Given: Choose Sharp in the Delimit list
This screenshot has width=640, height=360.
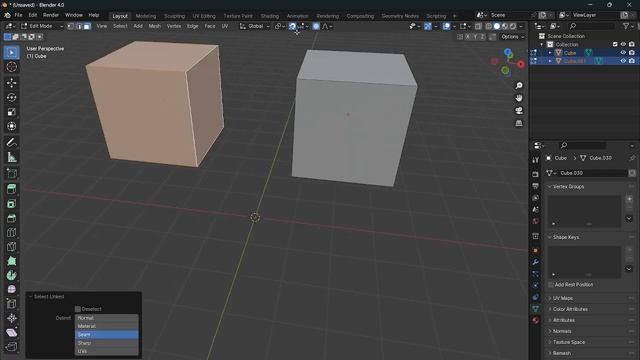Looking at the screenshot, I should [x=107, y=343].
